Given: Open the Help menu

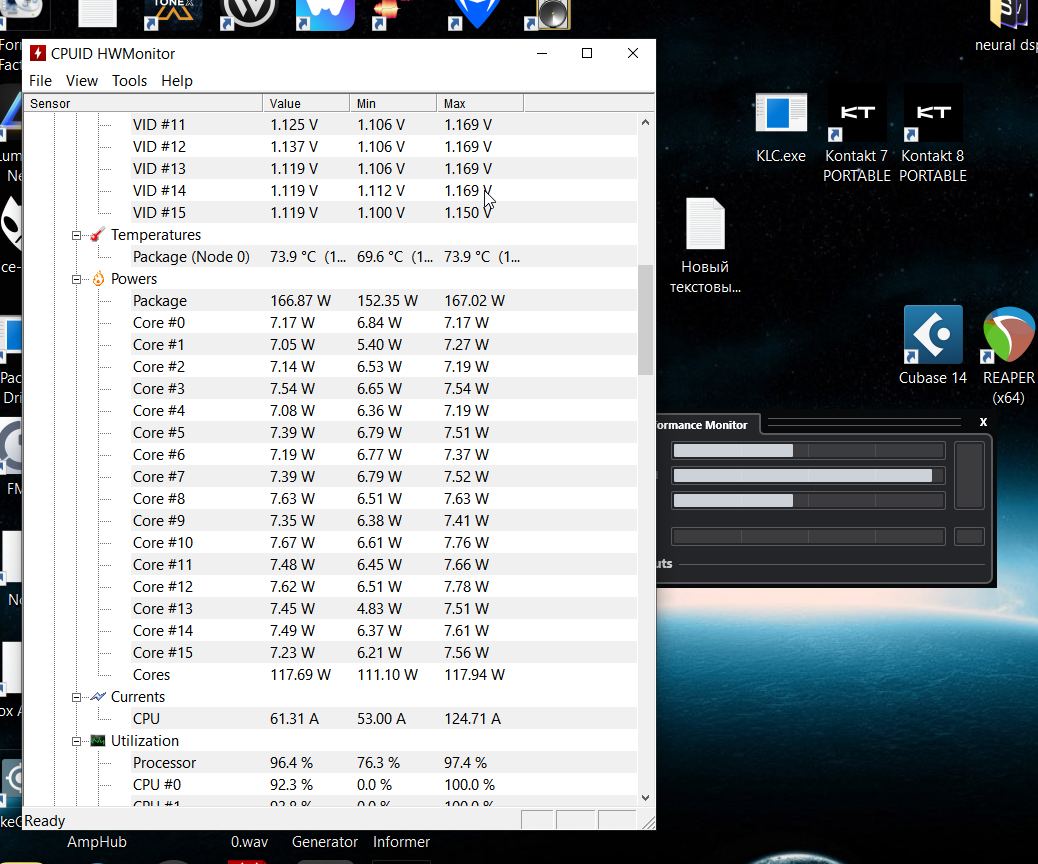Looking at the screenshot, I should click(177, 81).
